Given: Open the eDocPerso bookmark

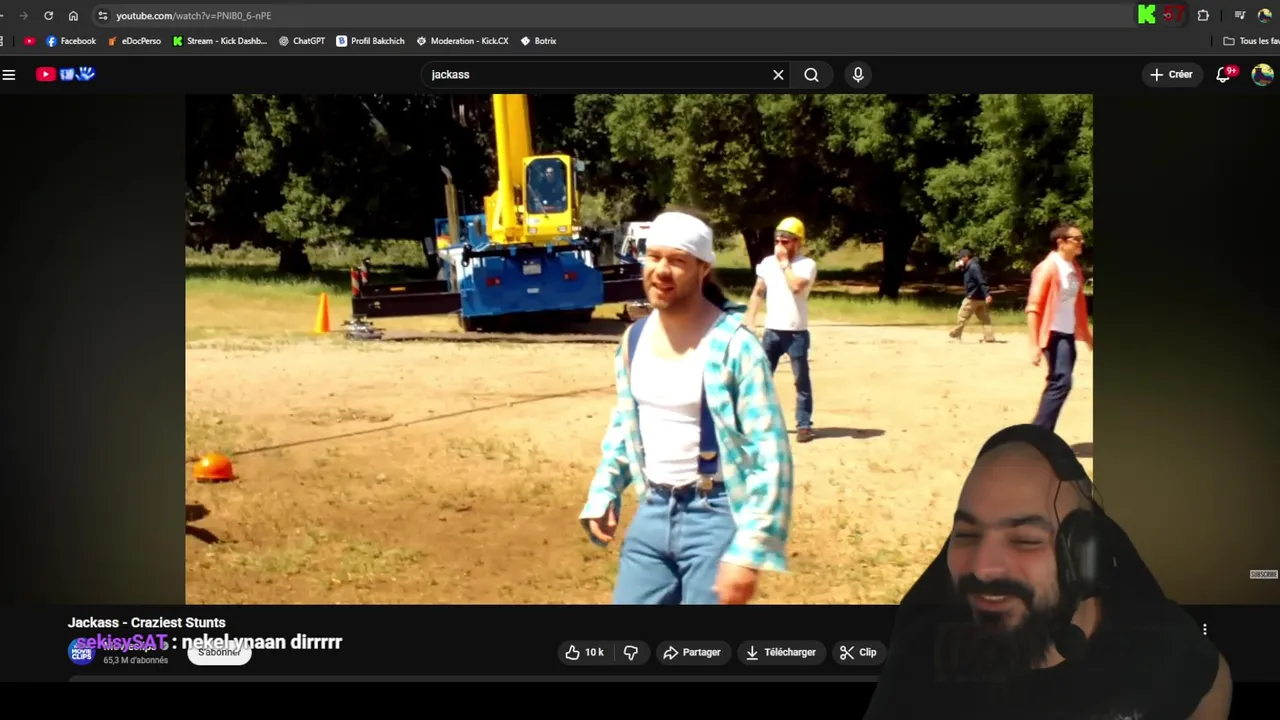Looking at the screenshot, I should point(134,41).
